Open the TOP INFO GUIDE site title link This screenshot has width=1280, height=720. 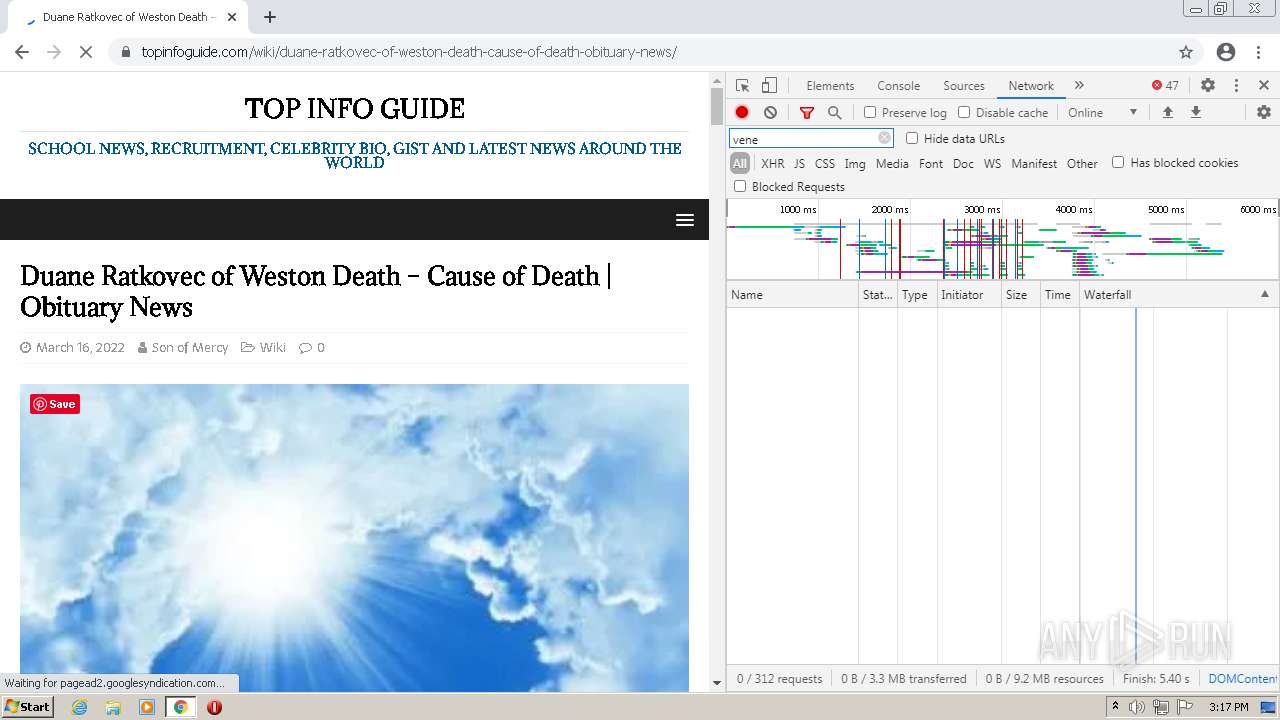[354, 108]
